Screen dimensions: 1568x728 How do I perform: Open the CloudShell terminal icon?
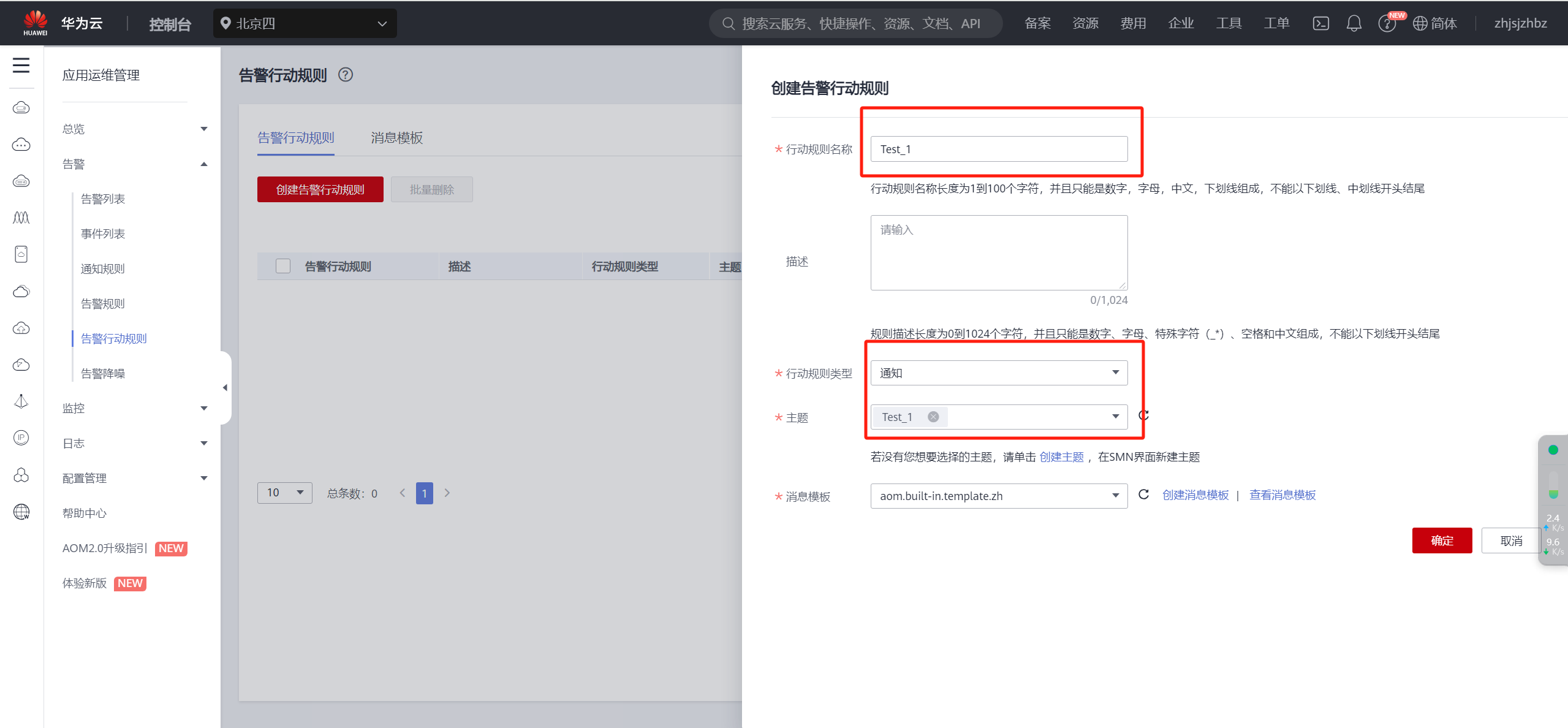point(1320,23)
